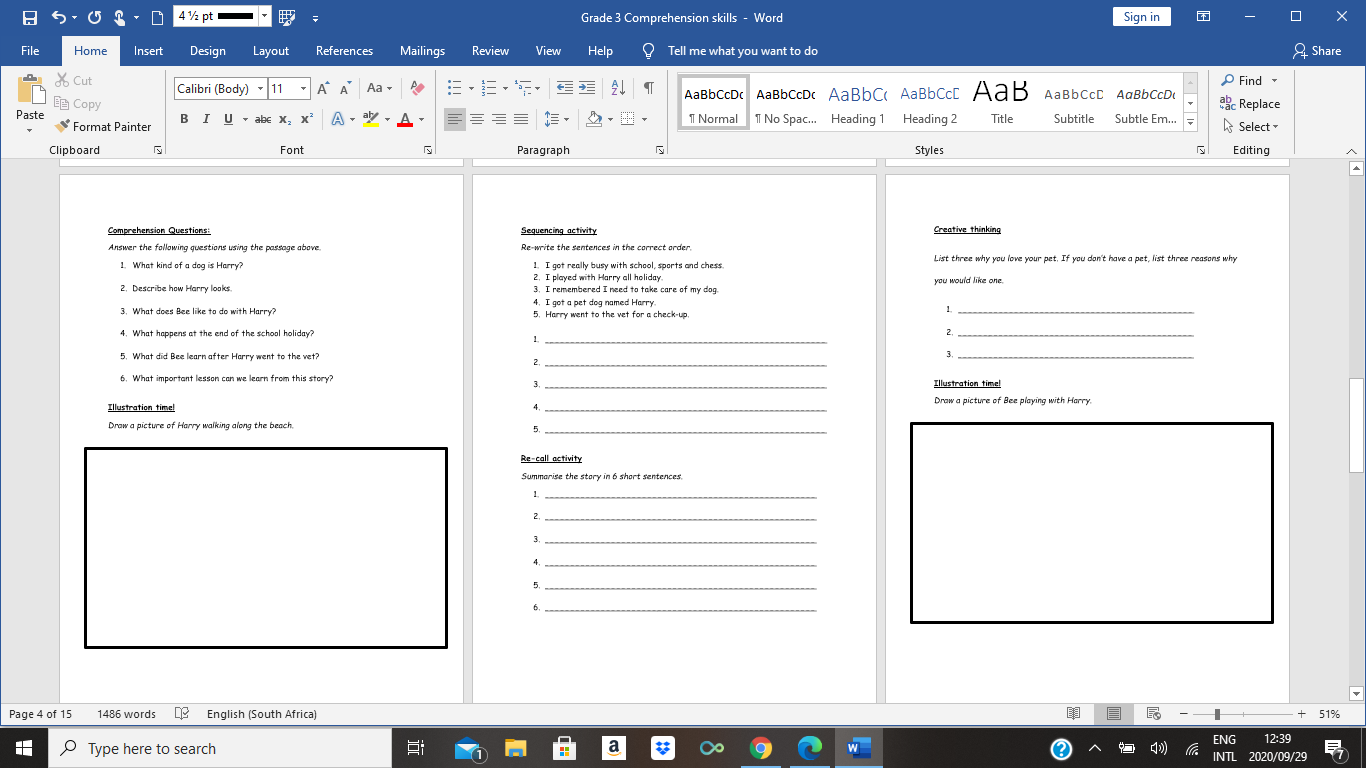Click the Share button
The image size is (1366, 768).
1317,51
